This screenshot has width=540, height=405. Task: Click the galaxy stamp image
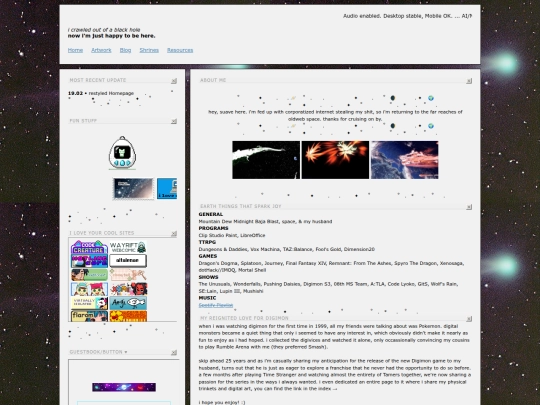click(x=133, y=188)
